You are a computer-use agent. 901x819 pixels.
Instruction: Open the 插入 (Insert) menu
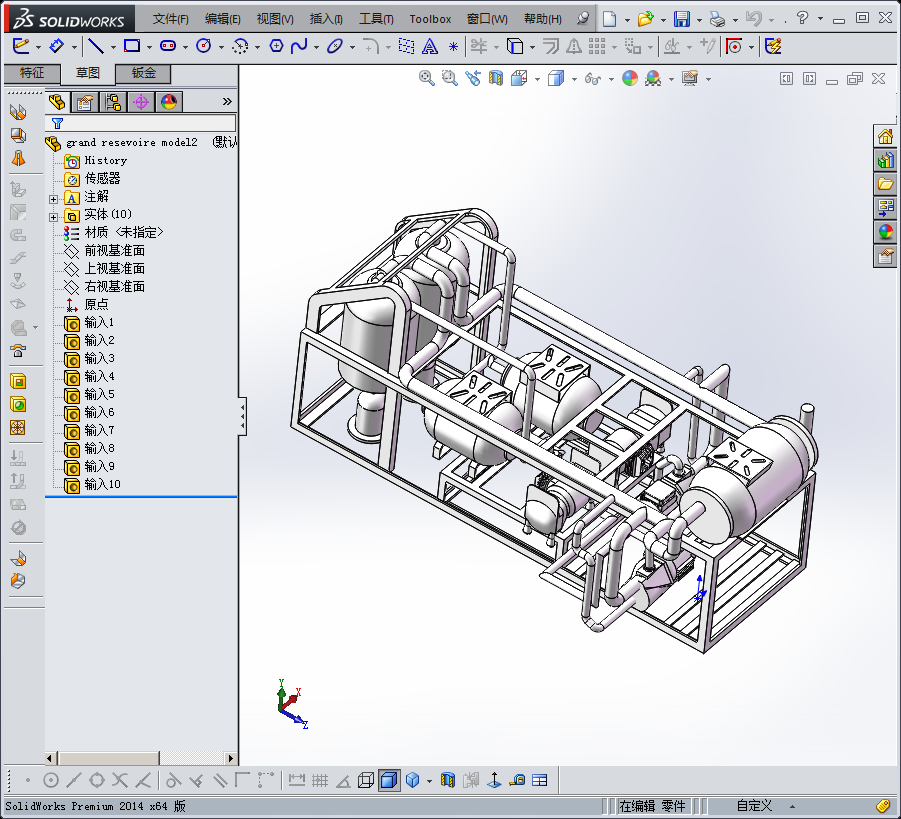pyautogui.click(x=326, y=19)
